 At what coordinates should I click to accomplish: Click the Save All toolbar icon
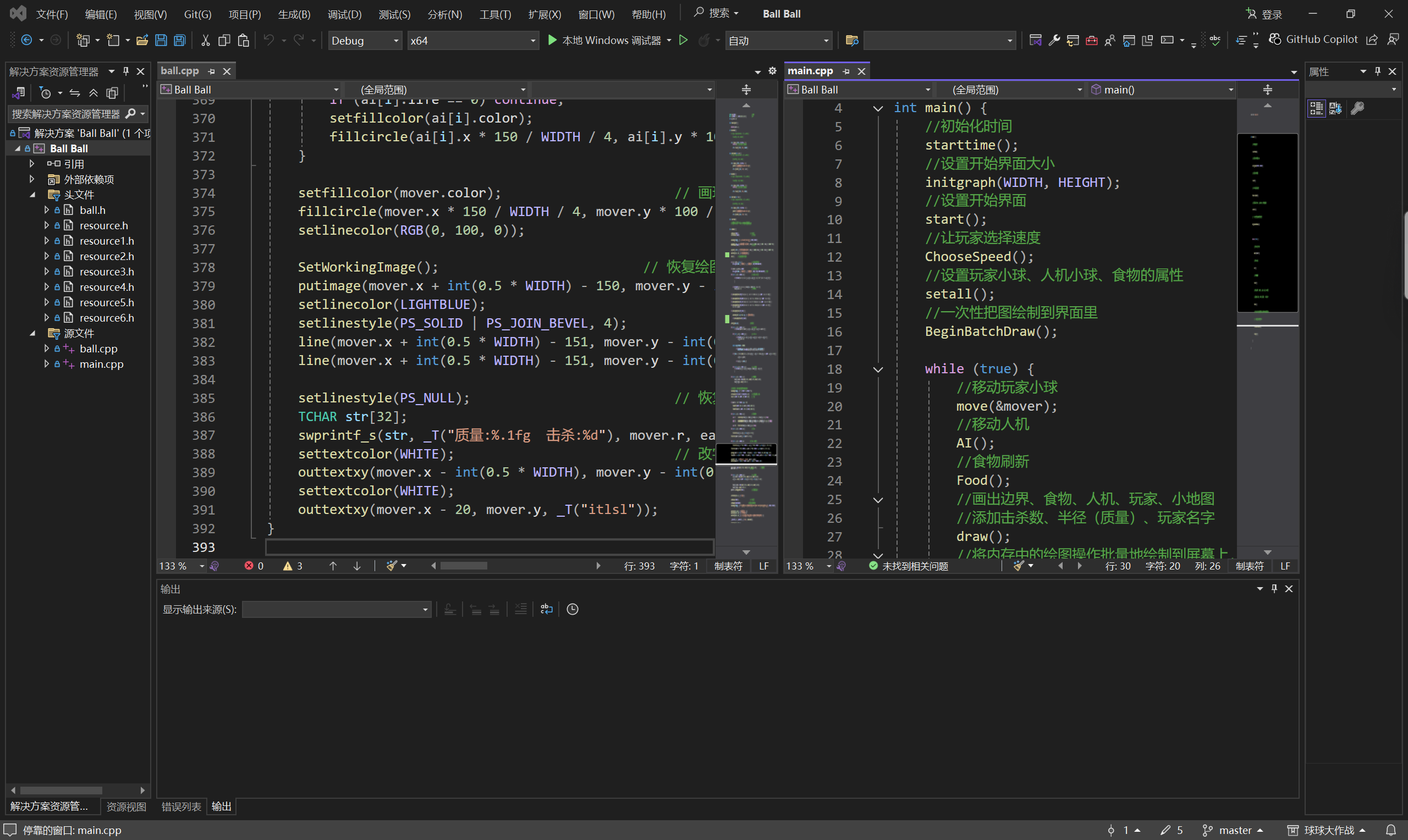click(179, 40)
